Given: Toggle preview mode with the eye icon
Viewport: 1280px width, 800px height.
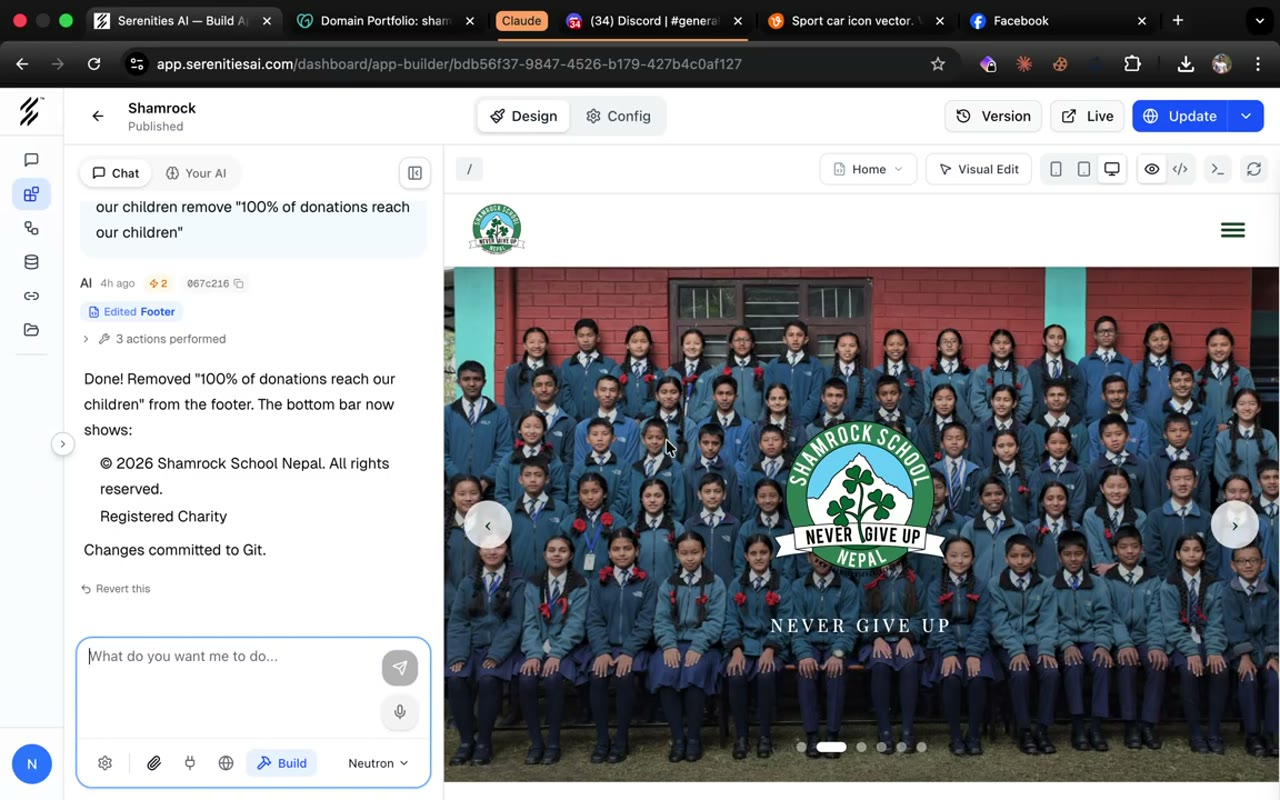Looking at the screenshot, I should click(1152, 169).
